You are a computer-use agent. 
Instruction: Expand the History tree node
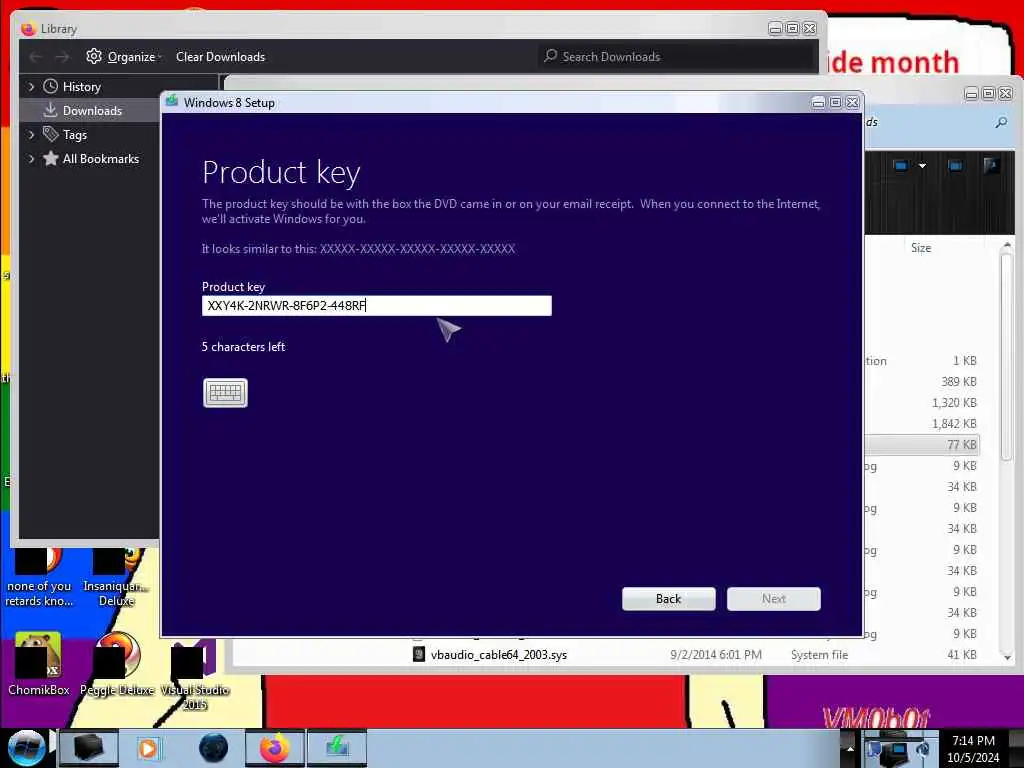tap(31, 87)
